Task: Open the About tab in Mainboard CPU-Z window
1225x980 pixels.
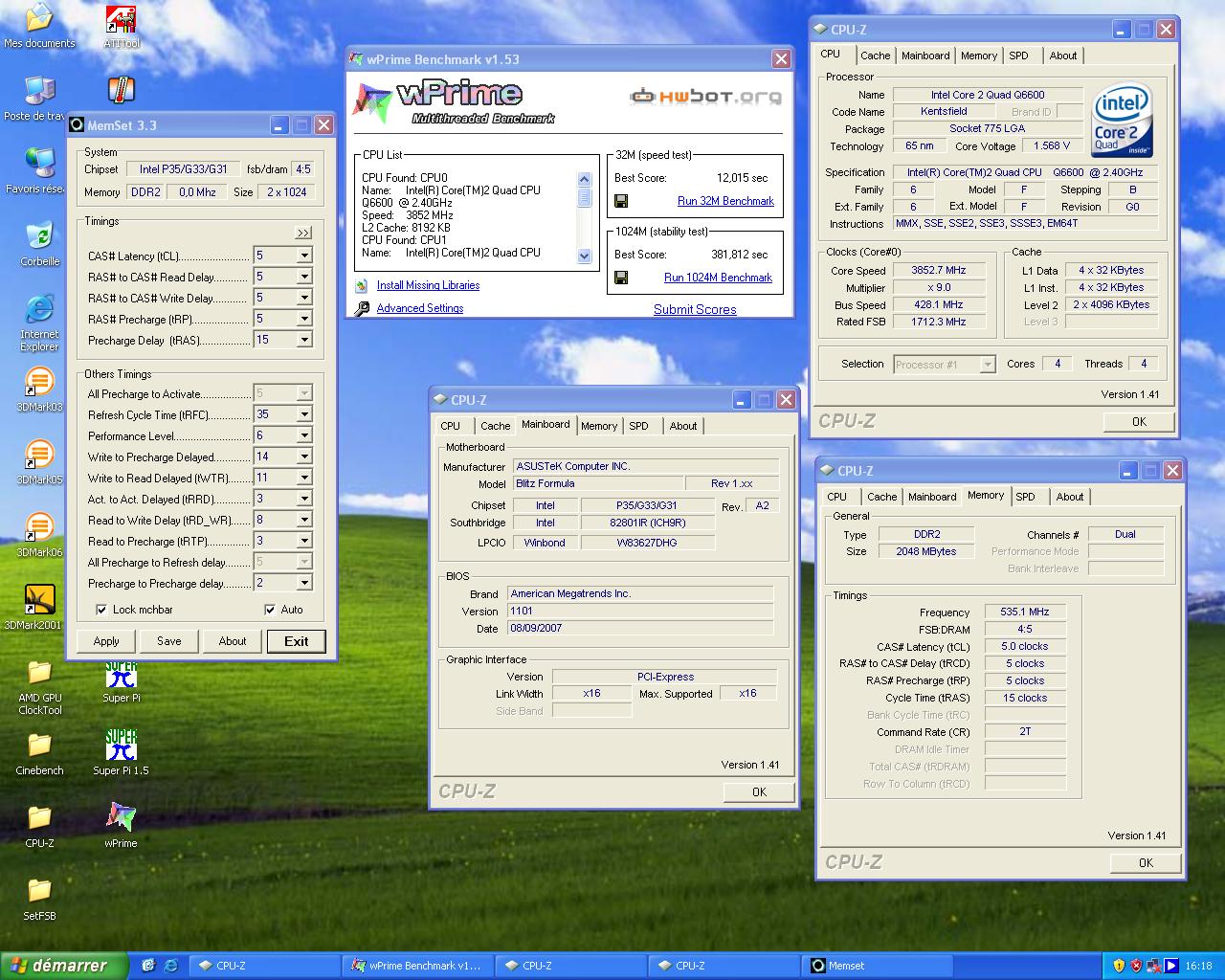Action: tap(683, 426)
